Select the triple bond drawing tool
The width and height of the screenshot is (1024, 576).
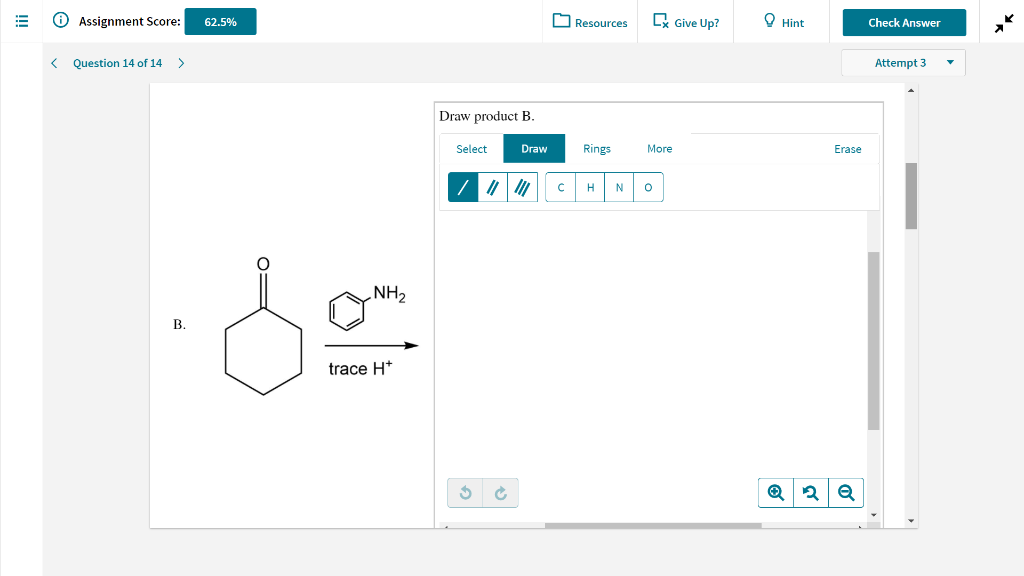[x=521, y=187]
